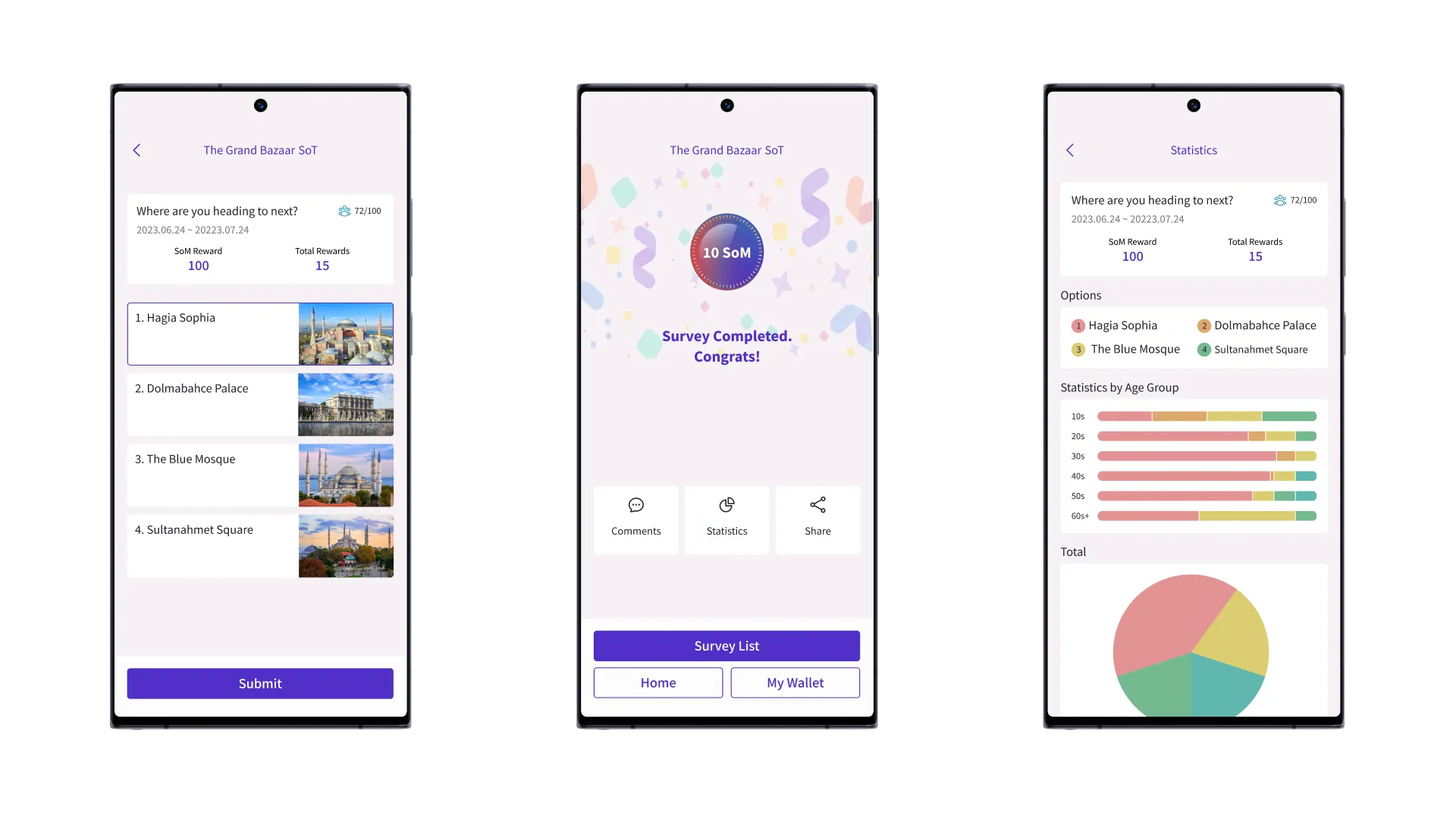Screen dimensions: 1456x819
Task: Click the back arrow on Statistics screen
Action: coord(1070,149)
